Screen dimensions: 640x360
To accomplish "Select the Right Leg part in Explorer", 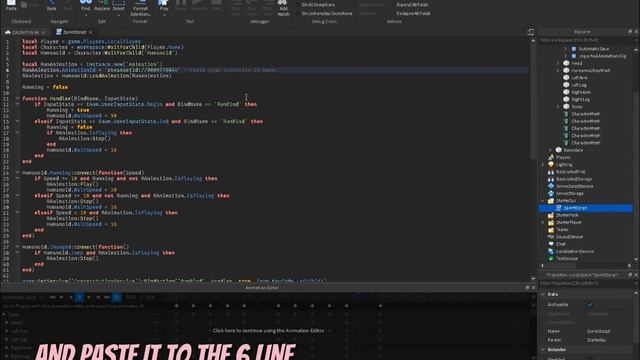I will [580, 99].
